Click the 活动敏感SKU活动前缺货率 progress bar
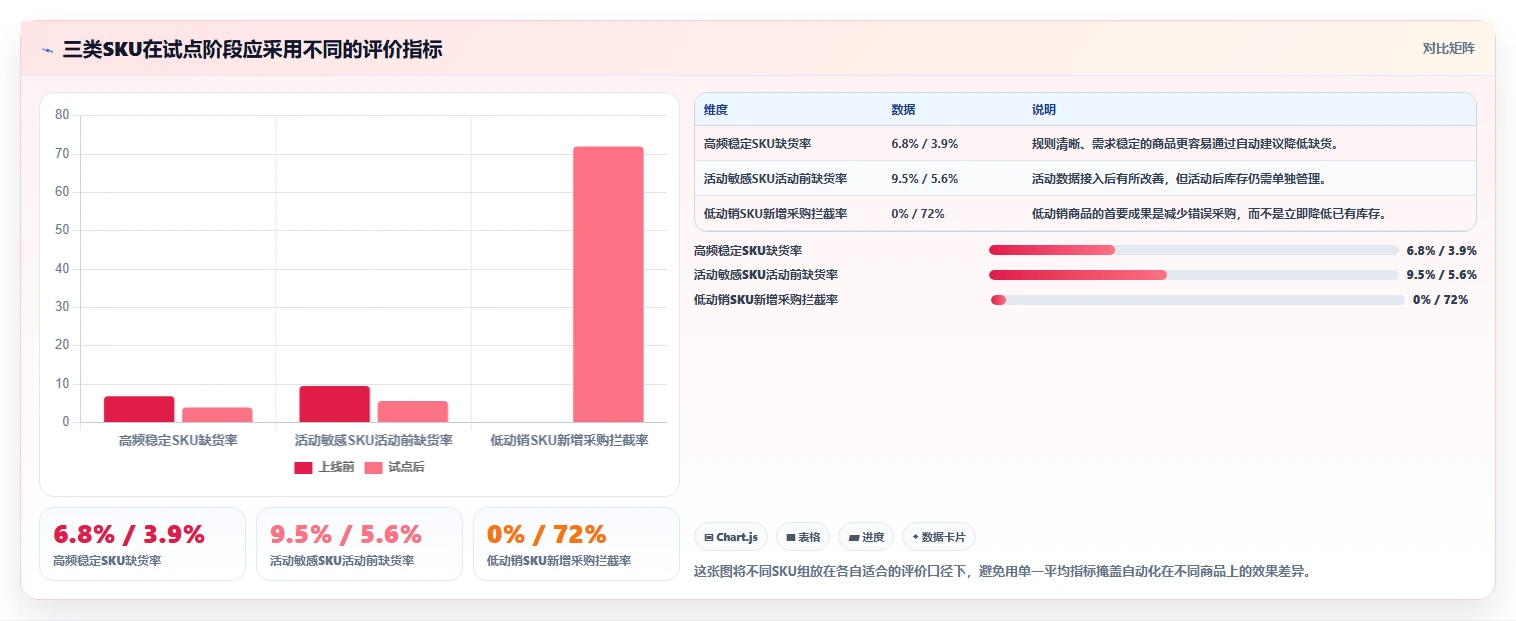Screen dimensions: 1516x621 tap(1193, 275)
